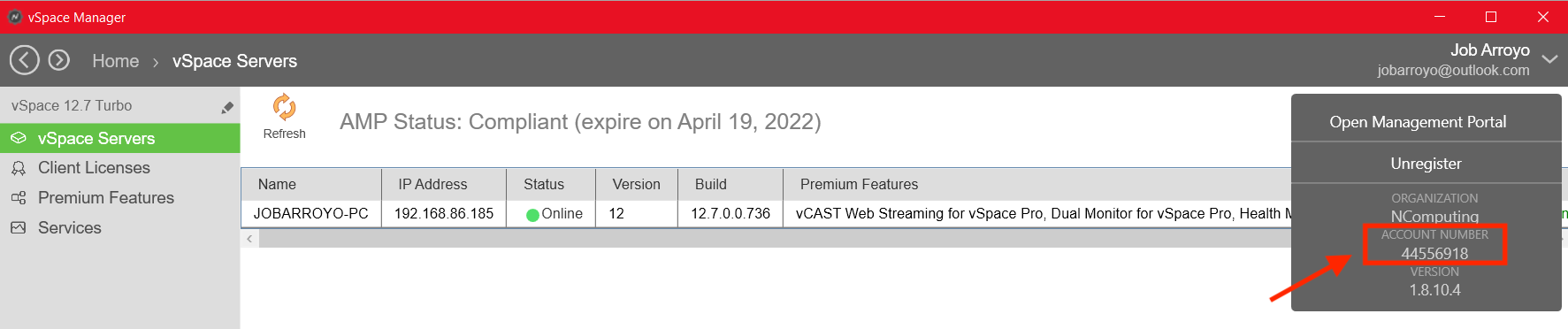Click the pencil edit icon beside vSpace 12.7 Turbo
The height and width of the screenshot is (329, 1568).
click(227, 107)
